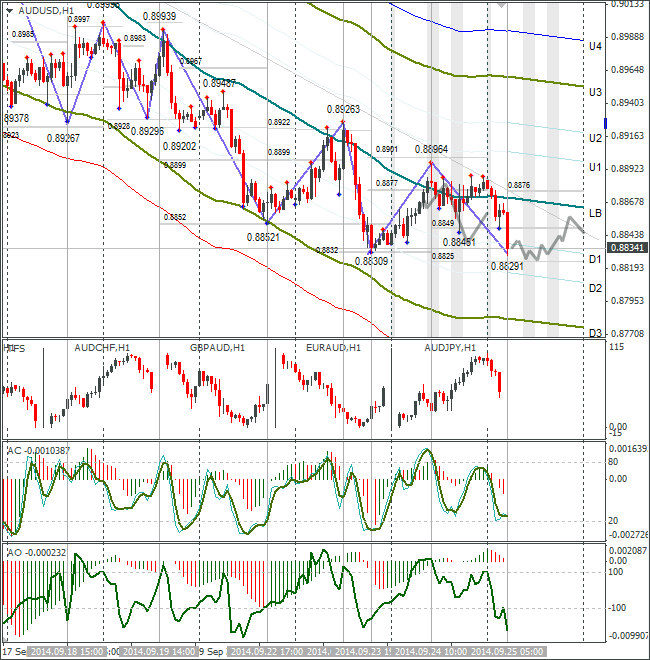Viewport: 650px width, 660px height.
Task: Click the 2014.09.25 05:00 time marker
Action: (508, 652)
